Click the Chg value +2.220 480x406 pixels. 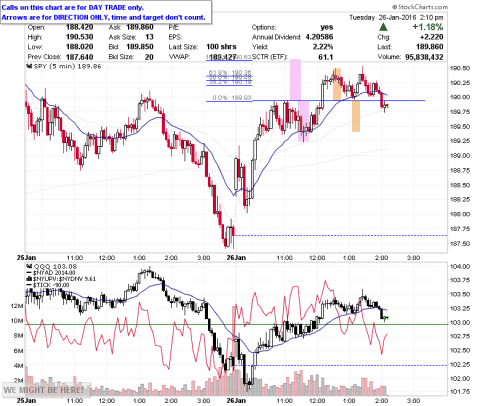point(431,37)
